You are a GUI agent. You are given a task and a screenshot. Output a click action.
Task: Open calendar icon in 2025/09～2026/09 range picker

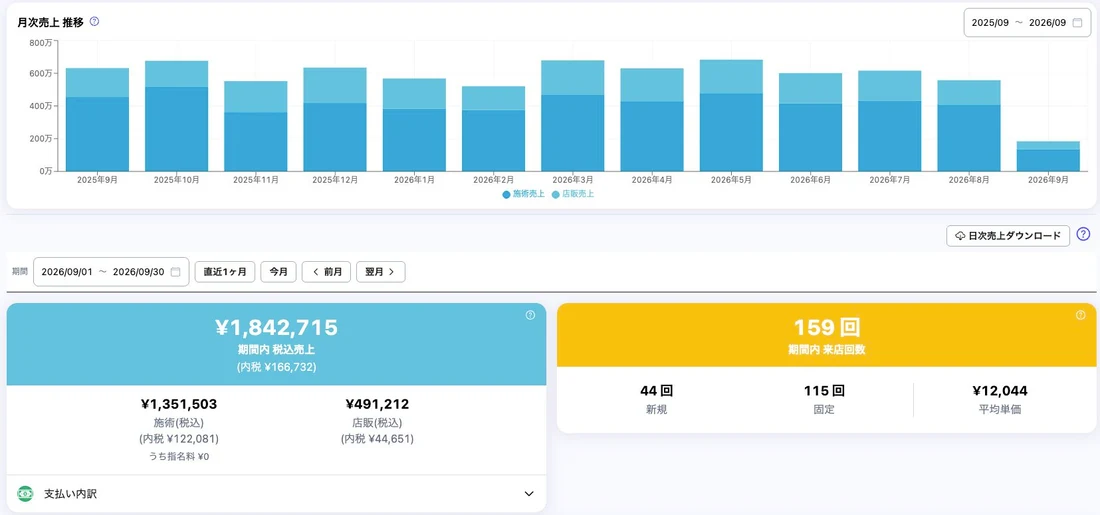click(1077, 22)
